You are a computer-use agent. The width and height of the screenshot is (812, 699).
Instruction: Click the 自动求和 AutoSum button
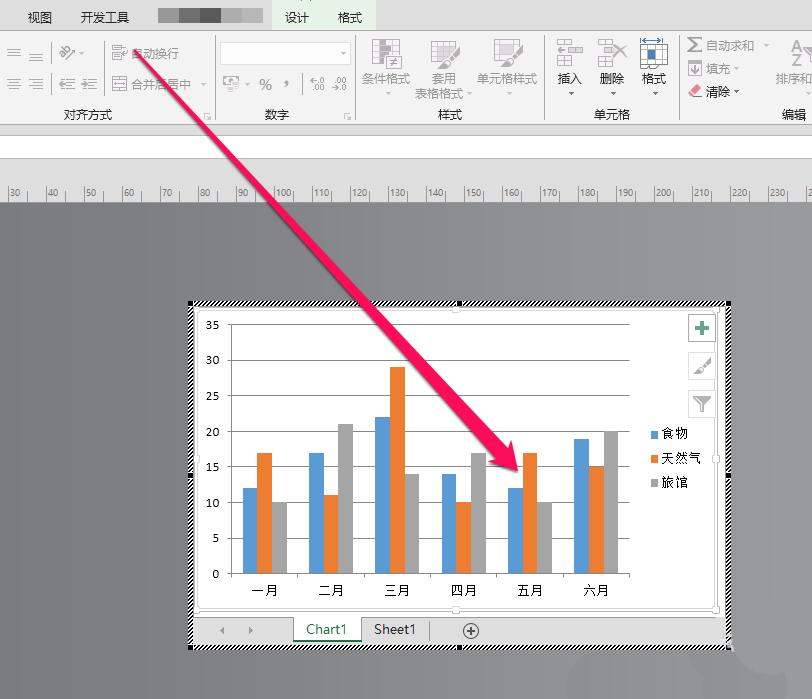click(721, 46)
